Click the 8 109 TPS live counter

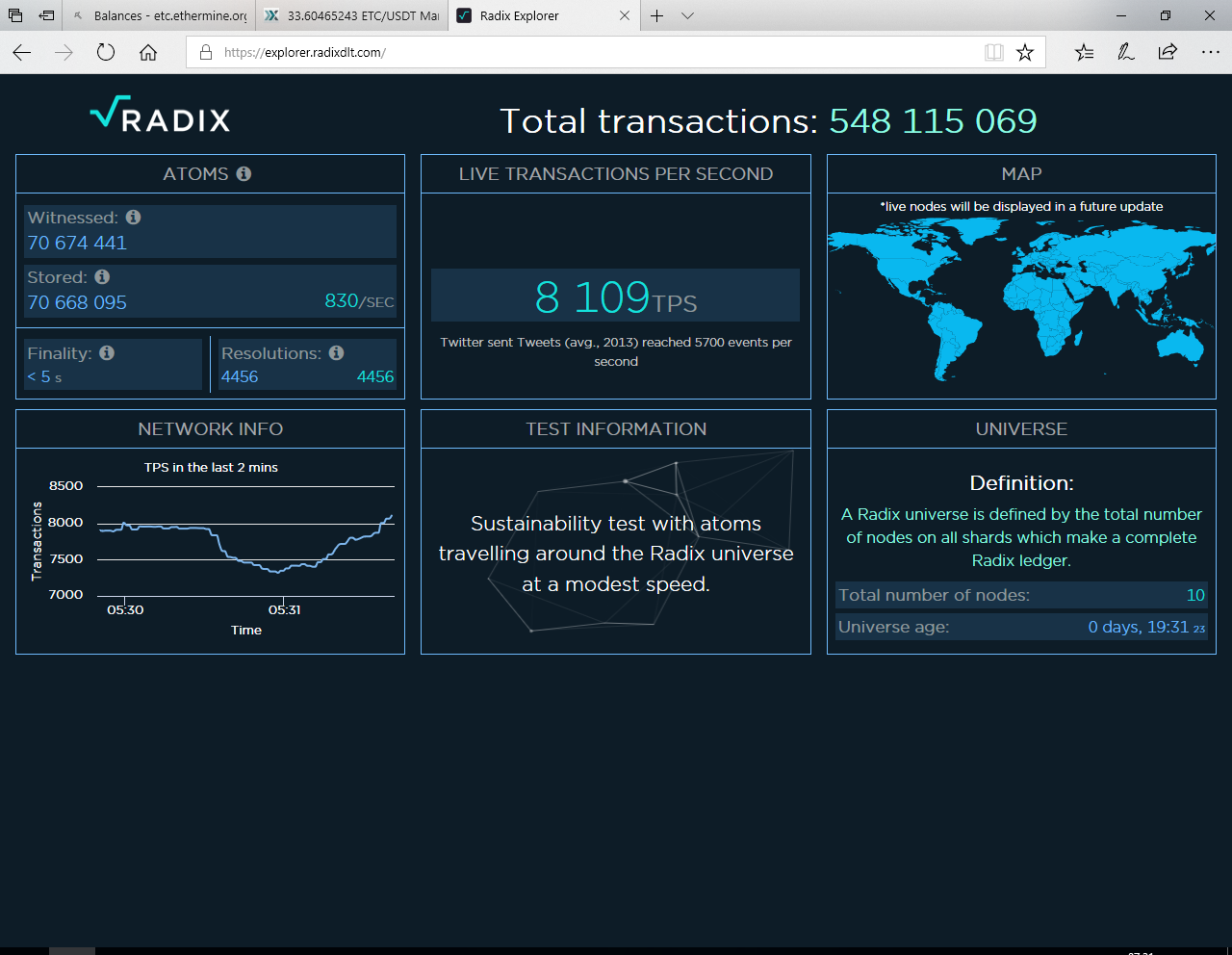pyautogui.click(x=616, y=297)
